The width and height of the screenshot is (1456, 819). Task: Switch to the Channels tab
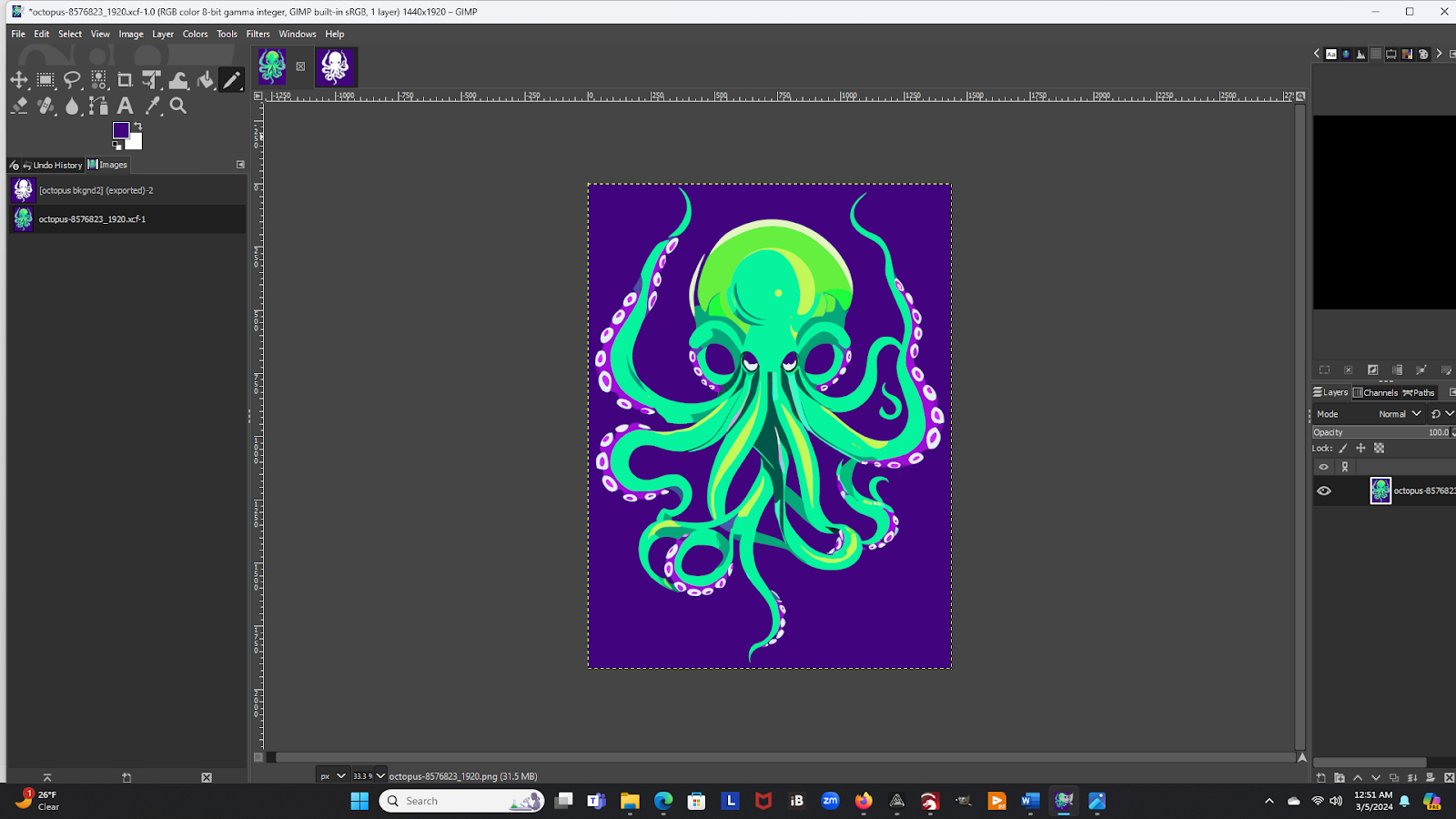click(x=1375, y=393)
